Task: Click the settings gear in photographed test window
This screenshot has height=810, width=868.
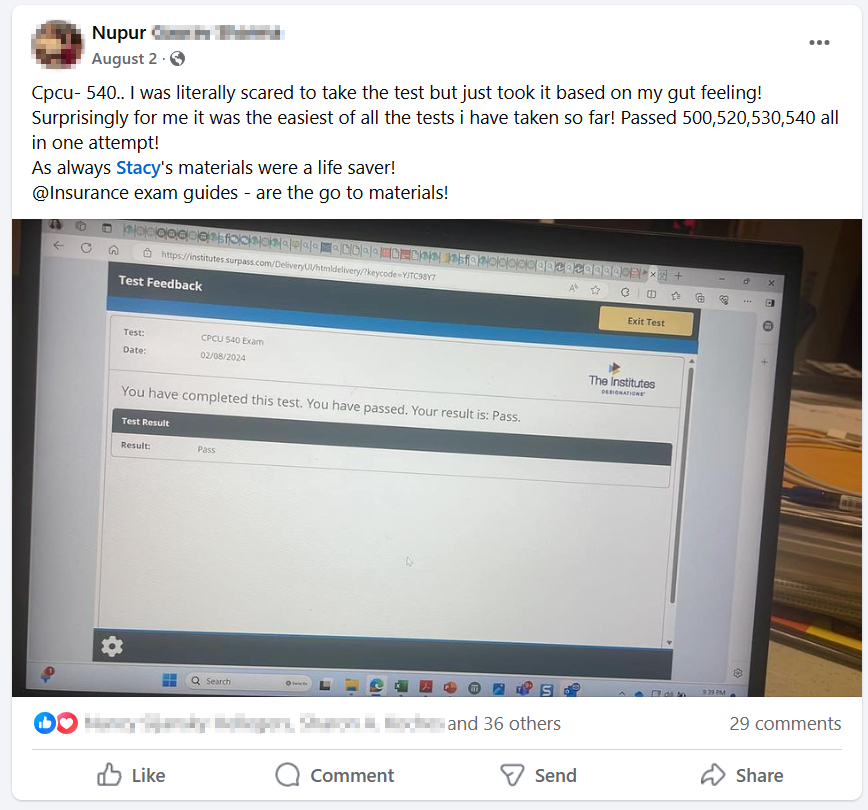Action: 112,646
